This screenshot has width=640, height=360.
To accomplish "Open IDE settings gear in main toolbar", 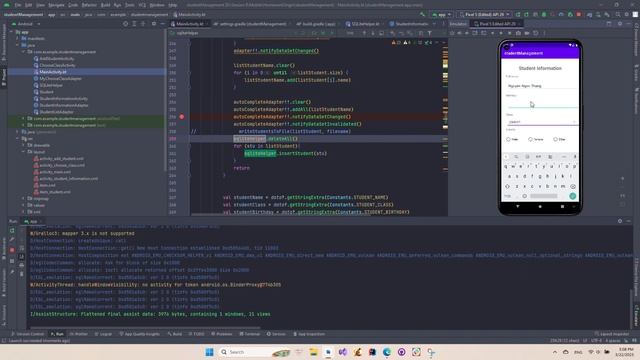I will 627,15.
